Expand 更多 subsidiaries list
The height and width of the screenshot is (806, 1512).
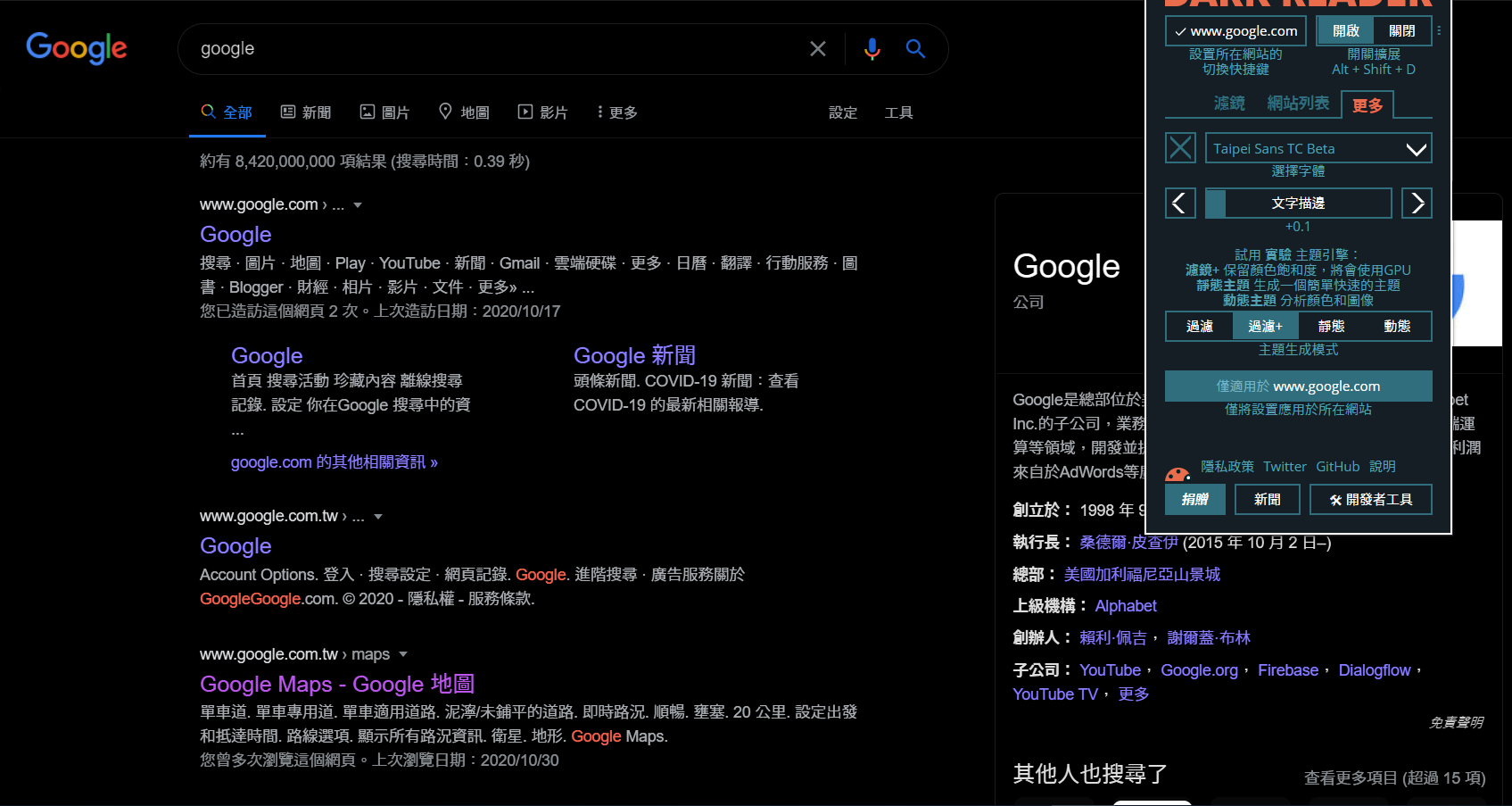coord(1134,694)
